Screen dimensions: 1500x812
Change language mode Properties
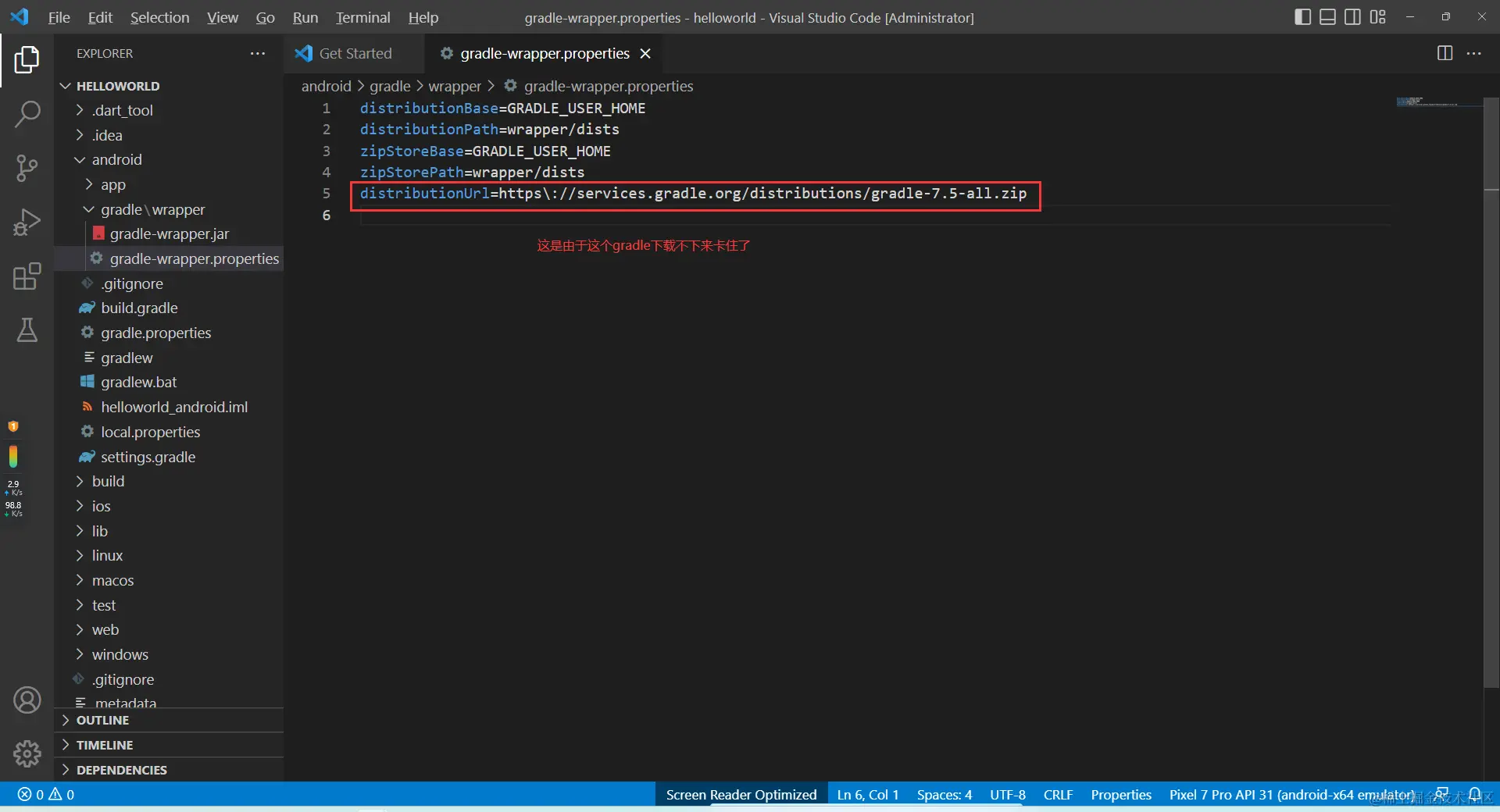click(x=1121, y=795)
